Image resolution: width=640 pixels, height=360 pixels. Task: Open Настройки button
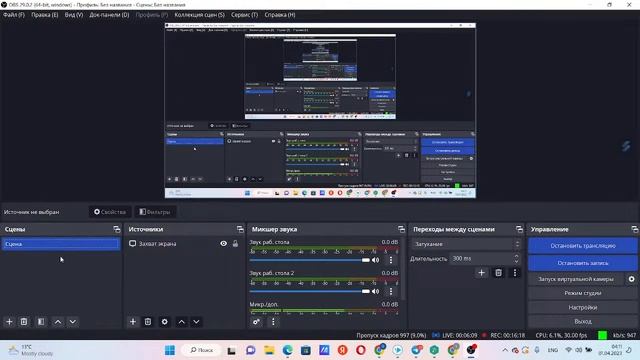[x=582, y=307]
